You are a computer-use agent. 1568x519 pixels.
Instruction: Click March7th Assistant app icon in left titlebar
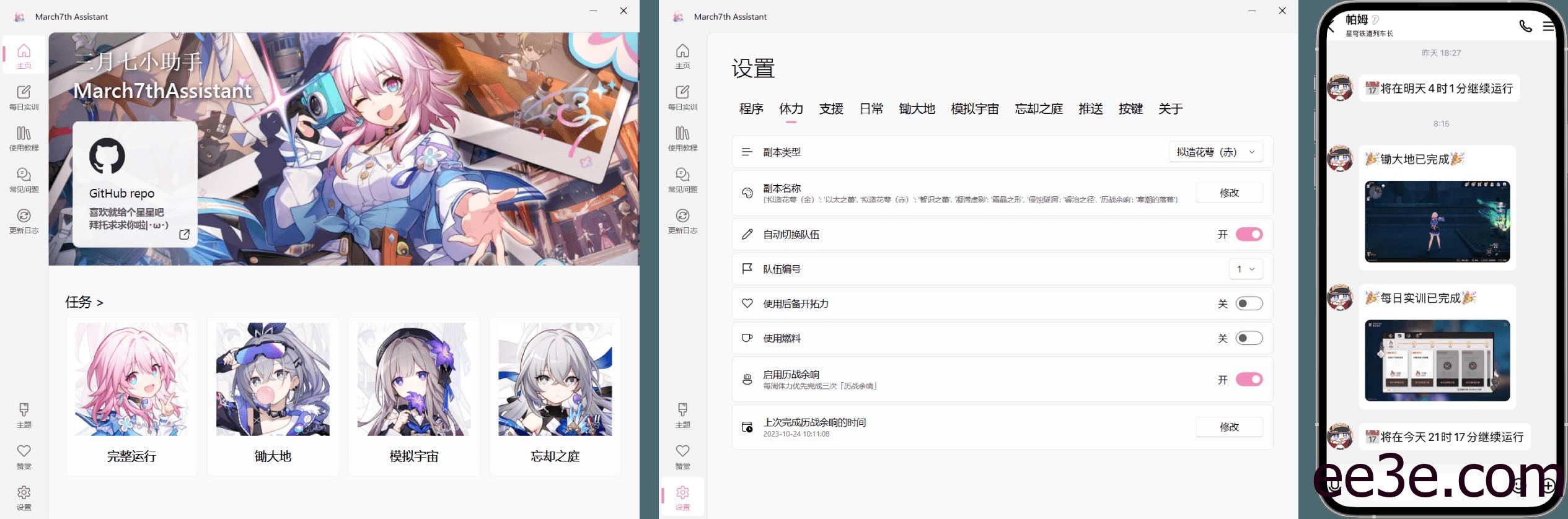coord(19,17)
